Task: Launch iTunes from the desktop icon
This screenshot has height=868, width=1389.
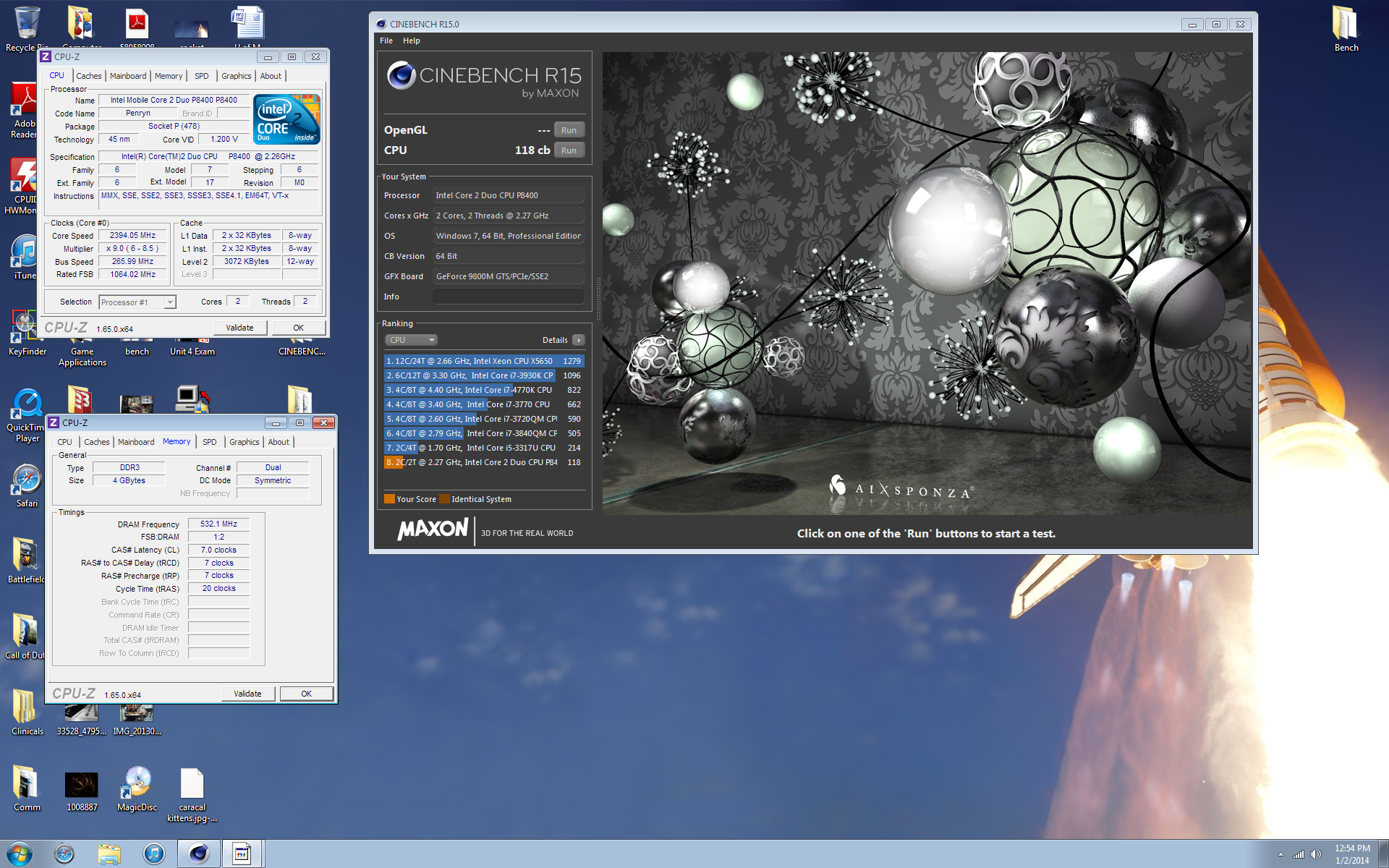Action: click(x=24, y=258)
